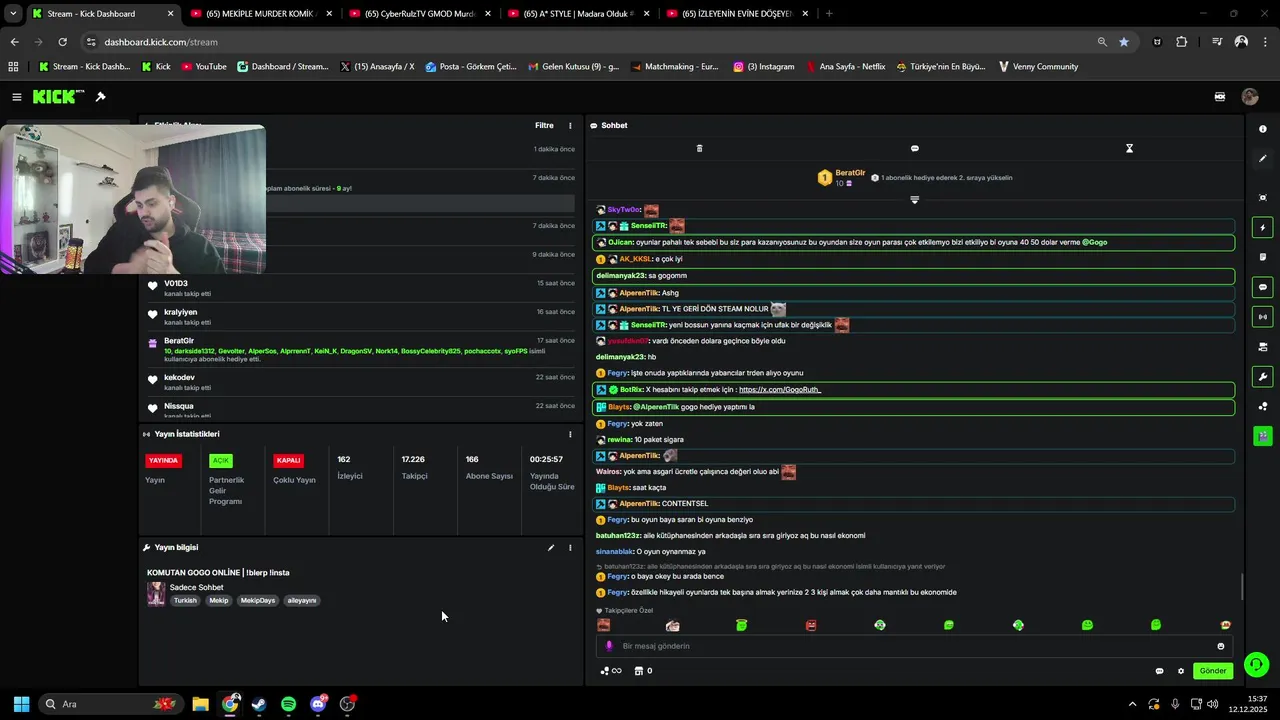Screen dimensions: 1280x720
Task: Click the infinity points icon below chat
Action: (x=610, y=671)
